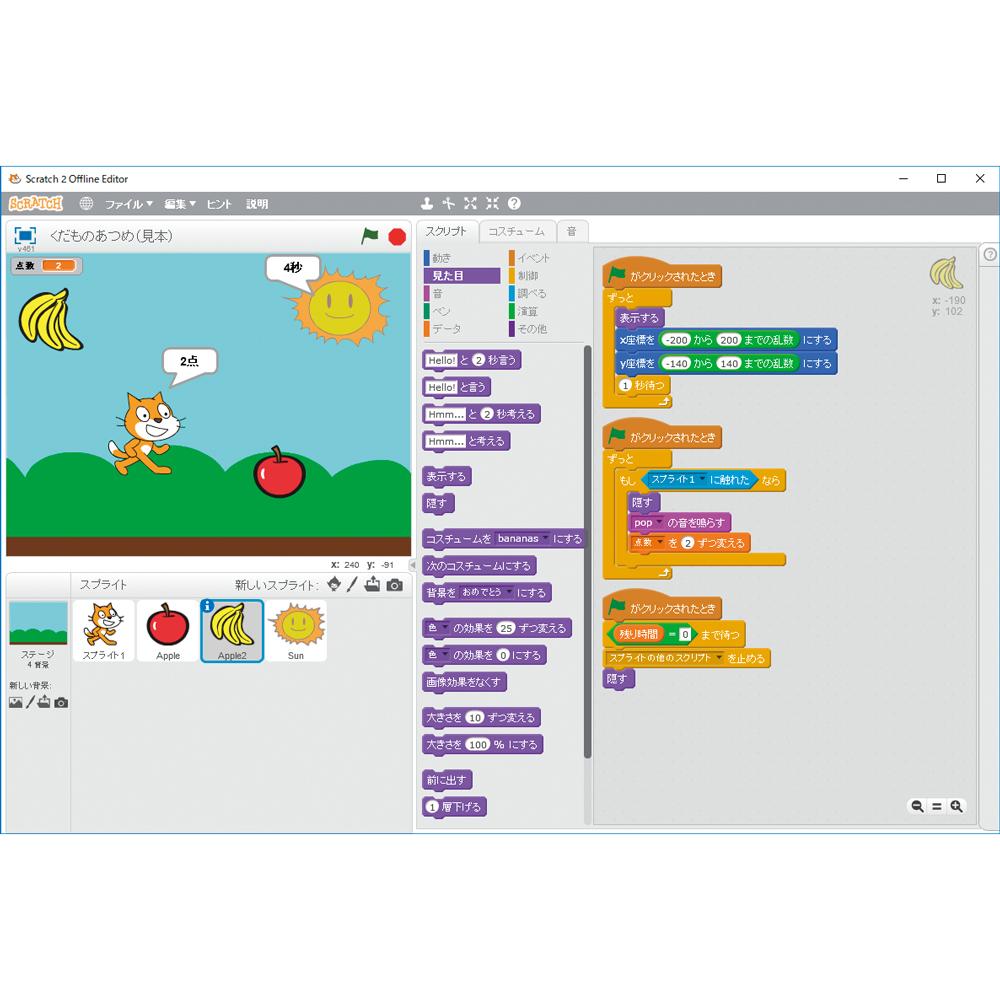
Task: Open the language globe menu
Action: (86, 203)
